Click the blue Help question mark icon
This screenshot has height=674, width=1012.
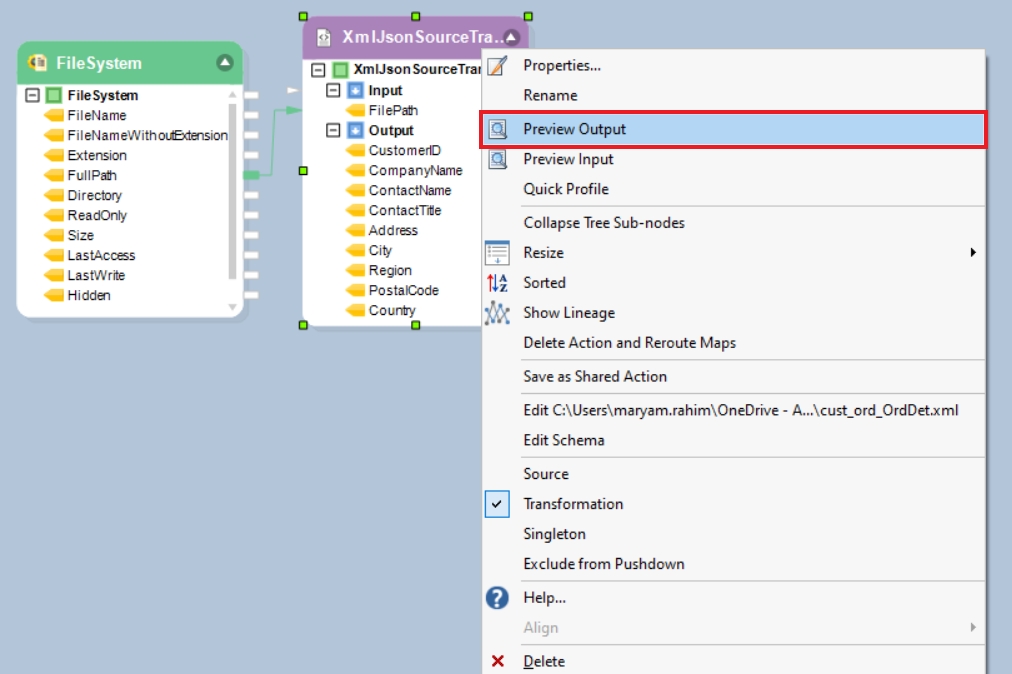pos(497,598)
